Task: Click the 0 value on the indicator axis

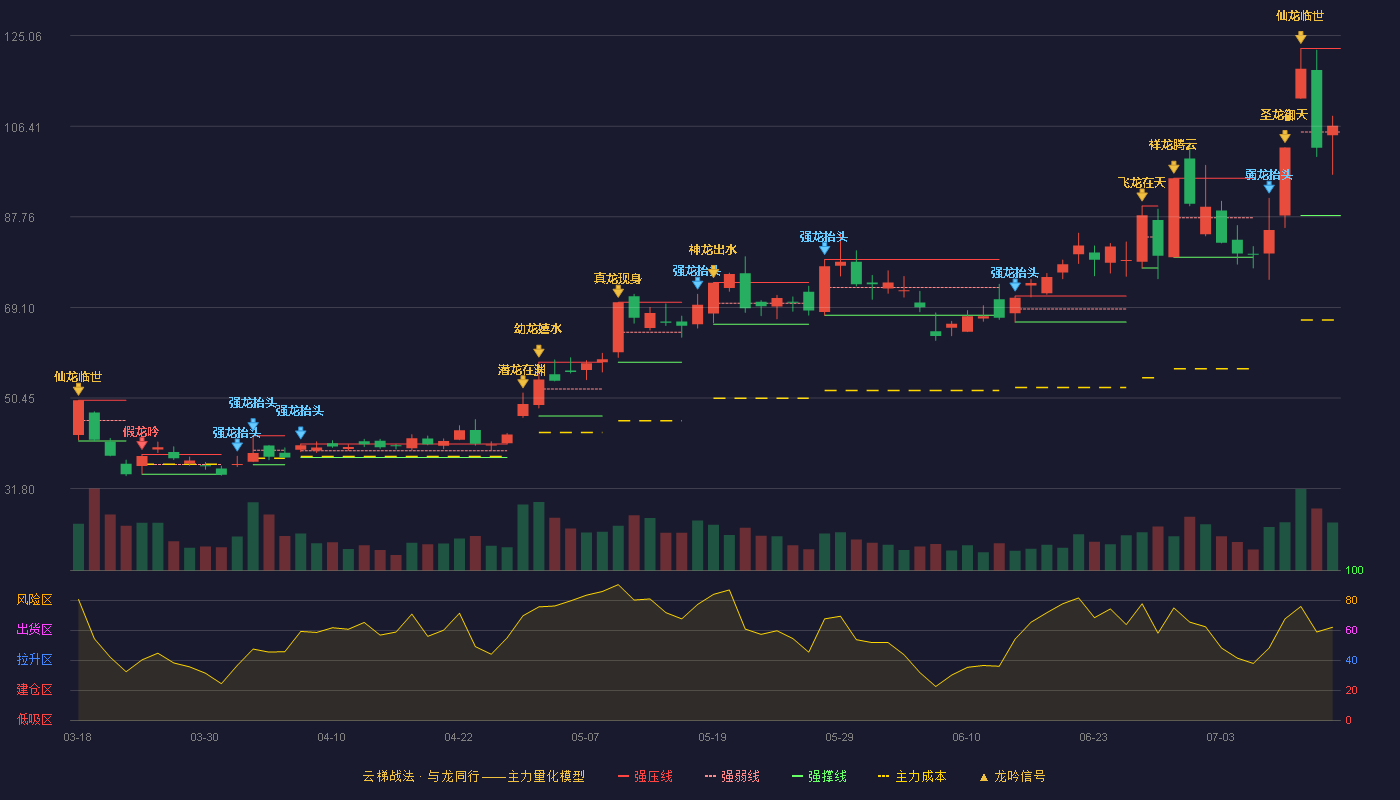Action: (1348, 720)
